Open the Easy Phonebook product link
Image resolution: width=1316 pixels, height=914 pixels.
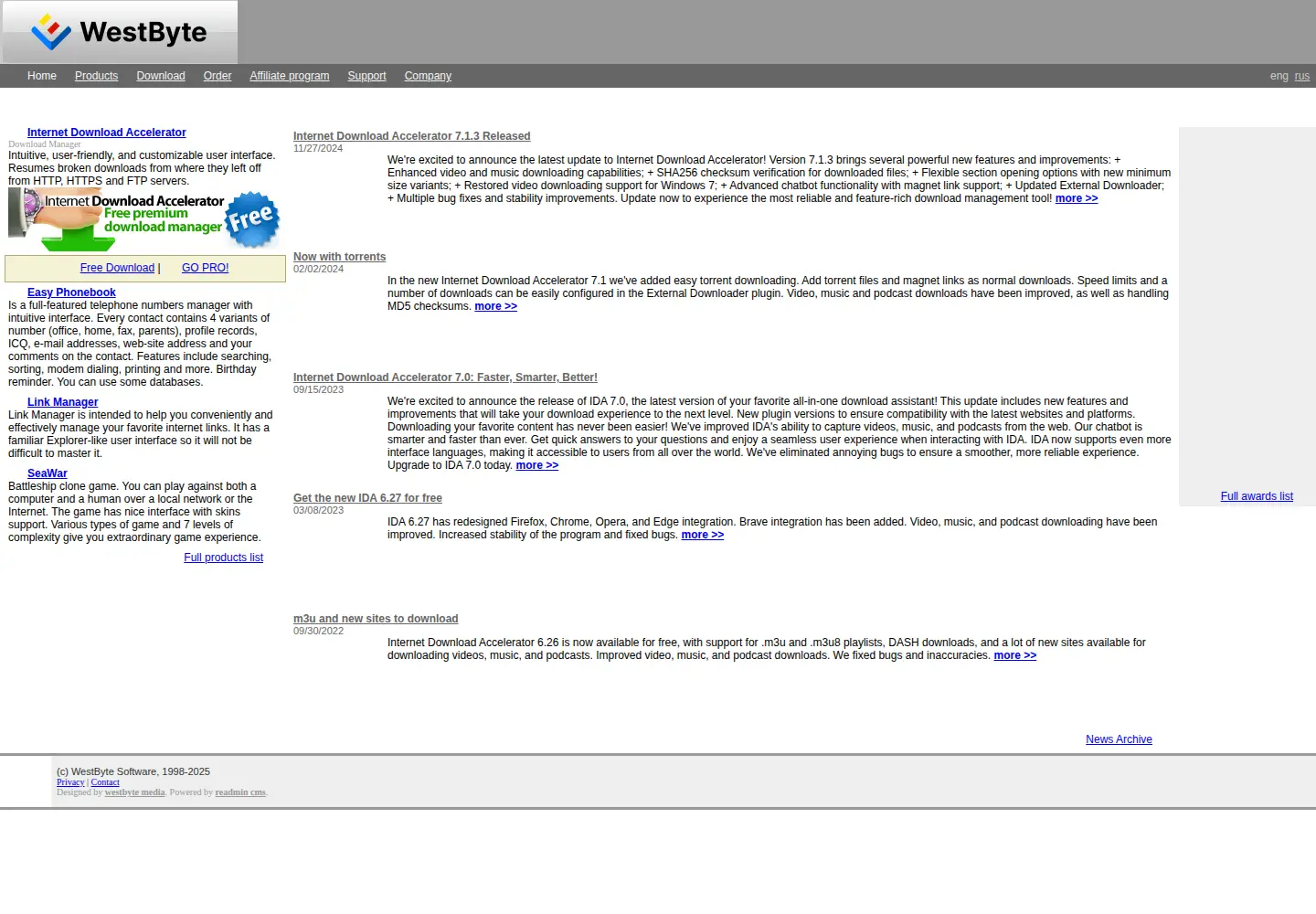[71, 292]
